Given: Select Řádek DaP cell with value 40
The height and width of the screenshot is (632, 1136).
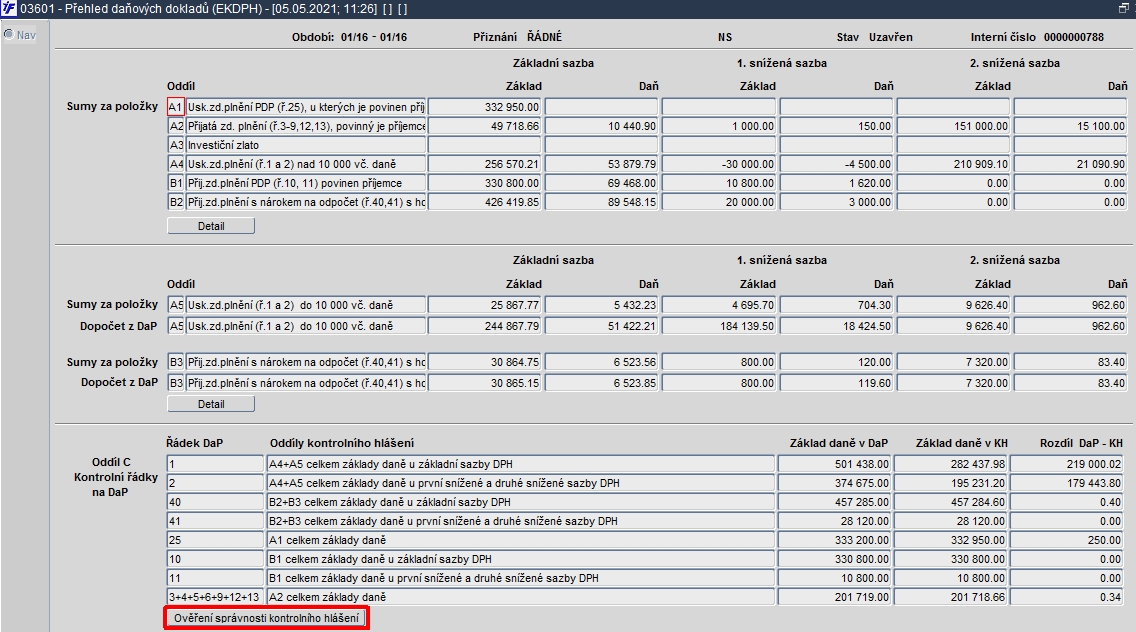Looking at the screenshot, I should [215, 502].
